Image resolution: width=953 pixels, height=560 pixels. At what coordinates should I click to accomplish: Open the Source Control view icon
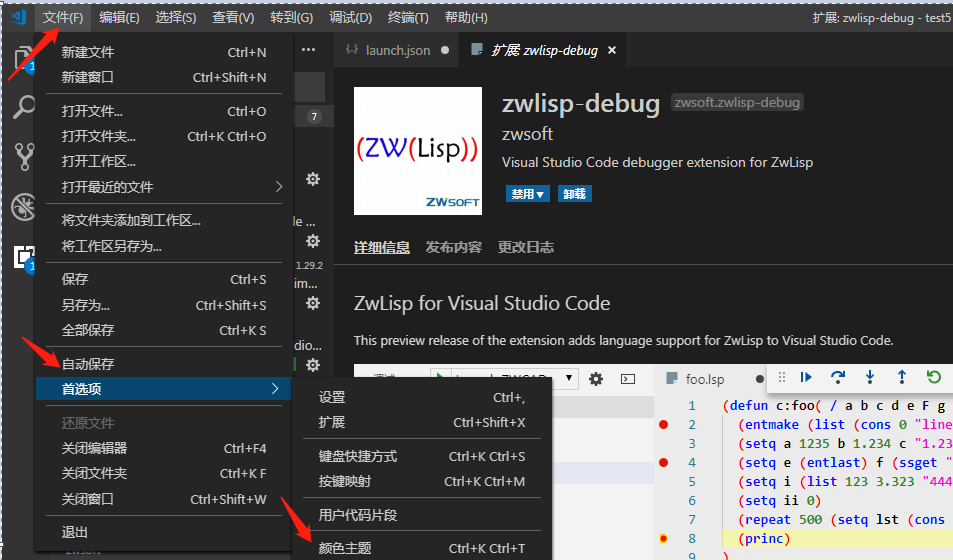pyautogui.click(x=24, y=157)
